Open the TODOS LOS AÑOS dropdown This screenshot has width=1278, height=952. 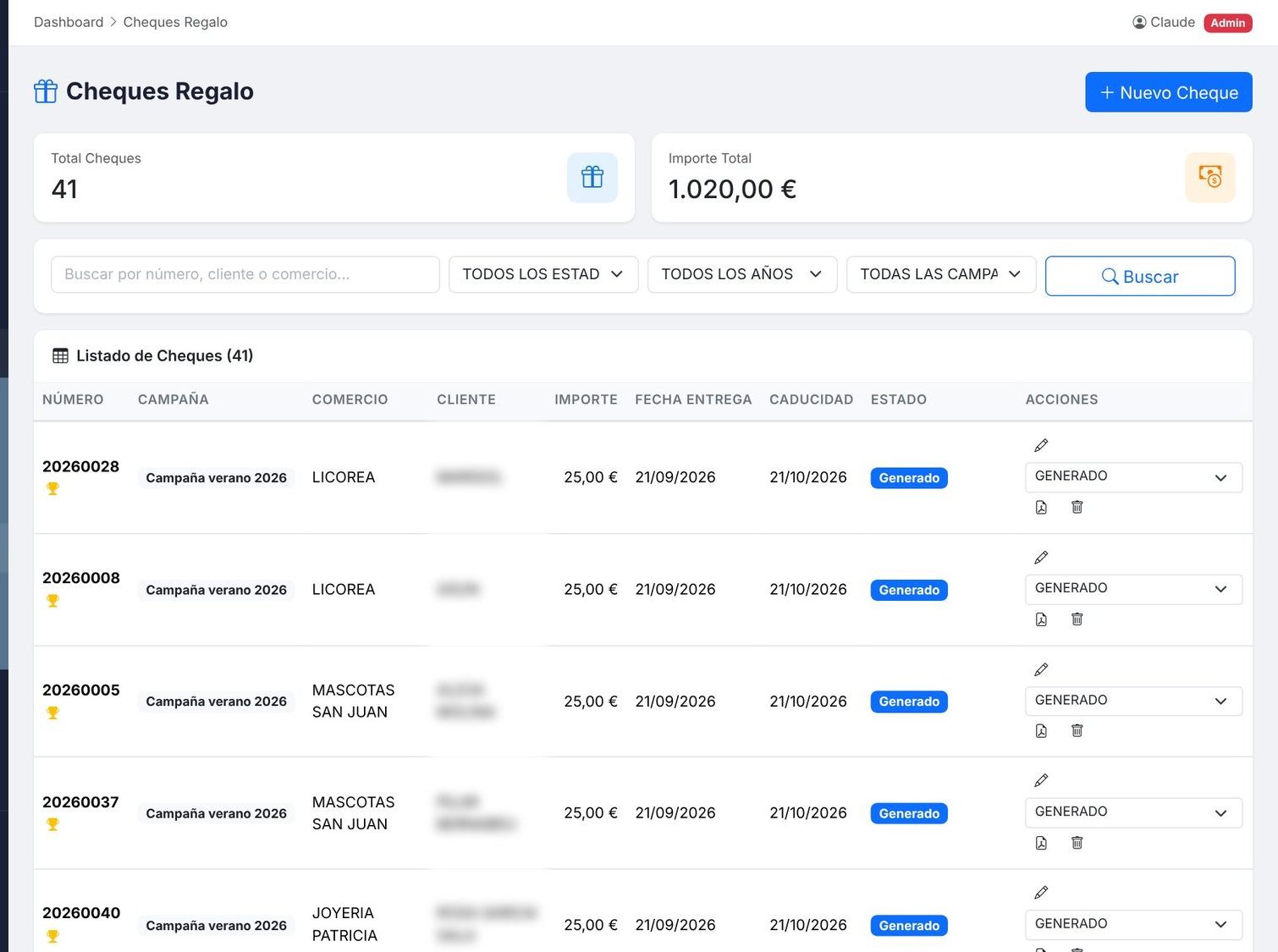742,275
